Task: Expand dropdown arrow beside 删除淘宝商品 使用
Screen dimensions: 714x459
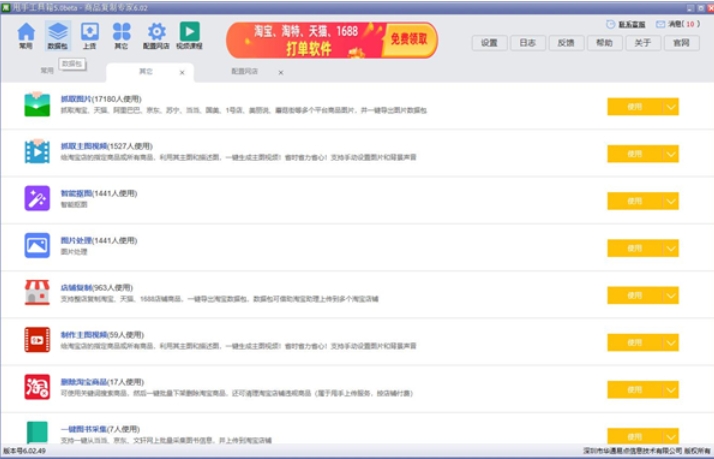Action: click(671, 390)
